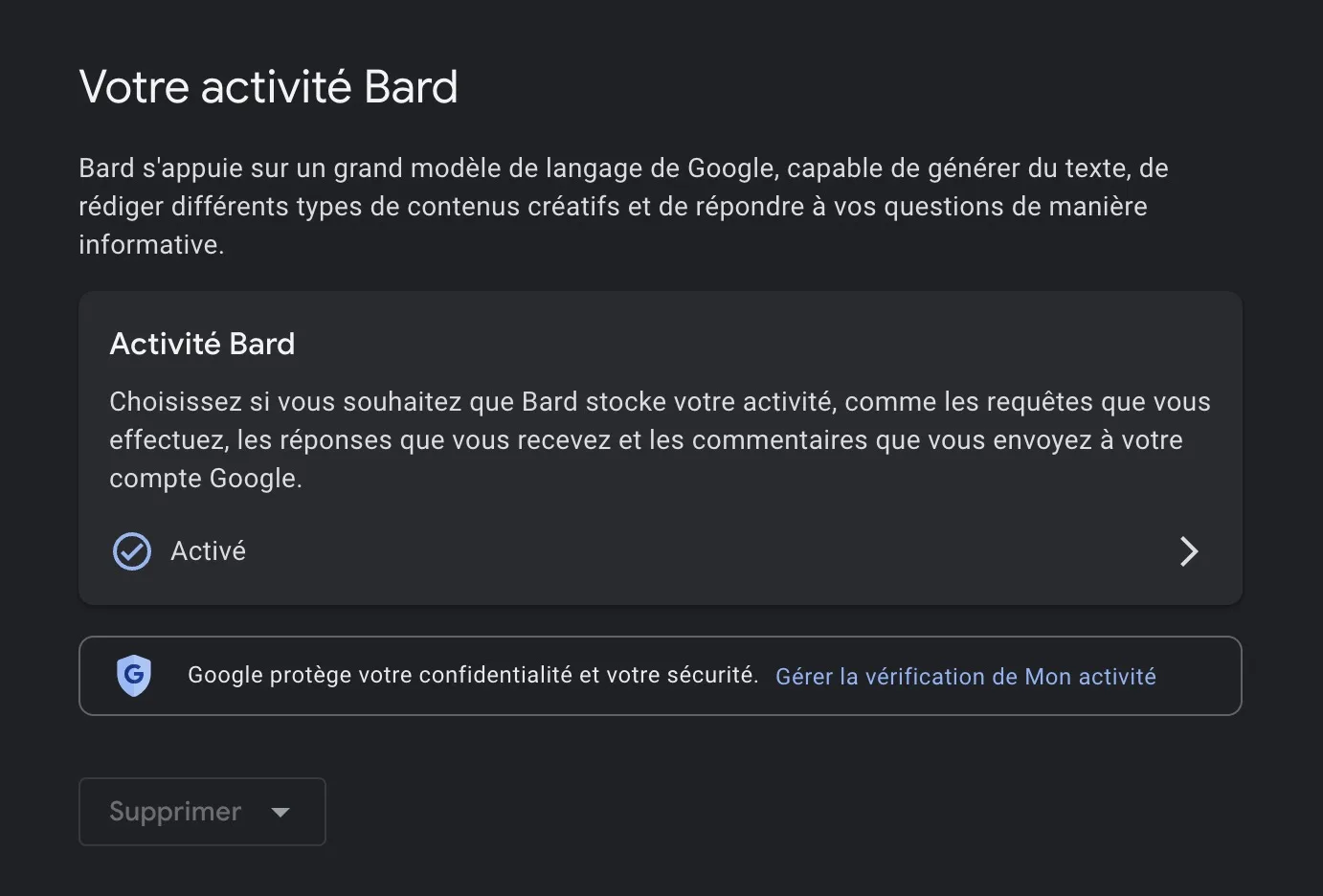Click the circled checkmark icon beside Activé
This screenshot has height=896, width=1323.
[x=132, y=551]
